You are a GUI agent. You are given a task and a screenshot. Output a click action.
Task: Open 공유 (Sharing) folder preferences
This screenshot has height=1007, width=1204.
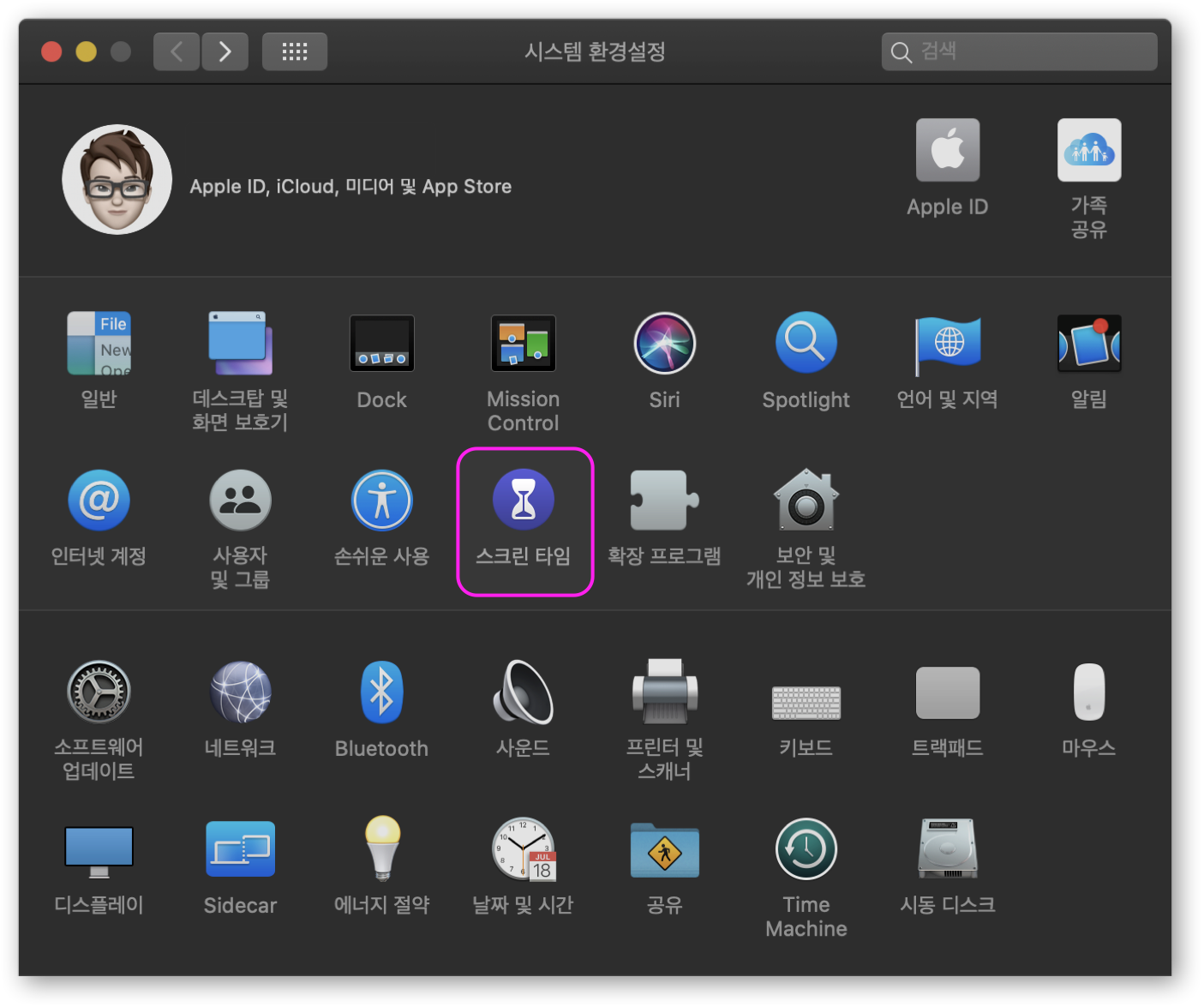tap(665, 850)
